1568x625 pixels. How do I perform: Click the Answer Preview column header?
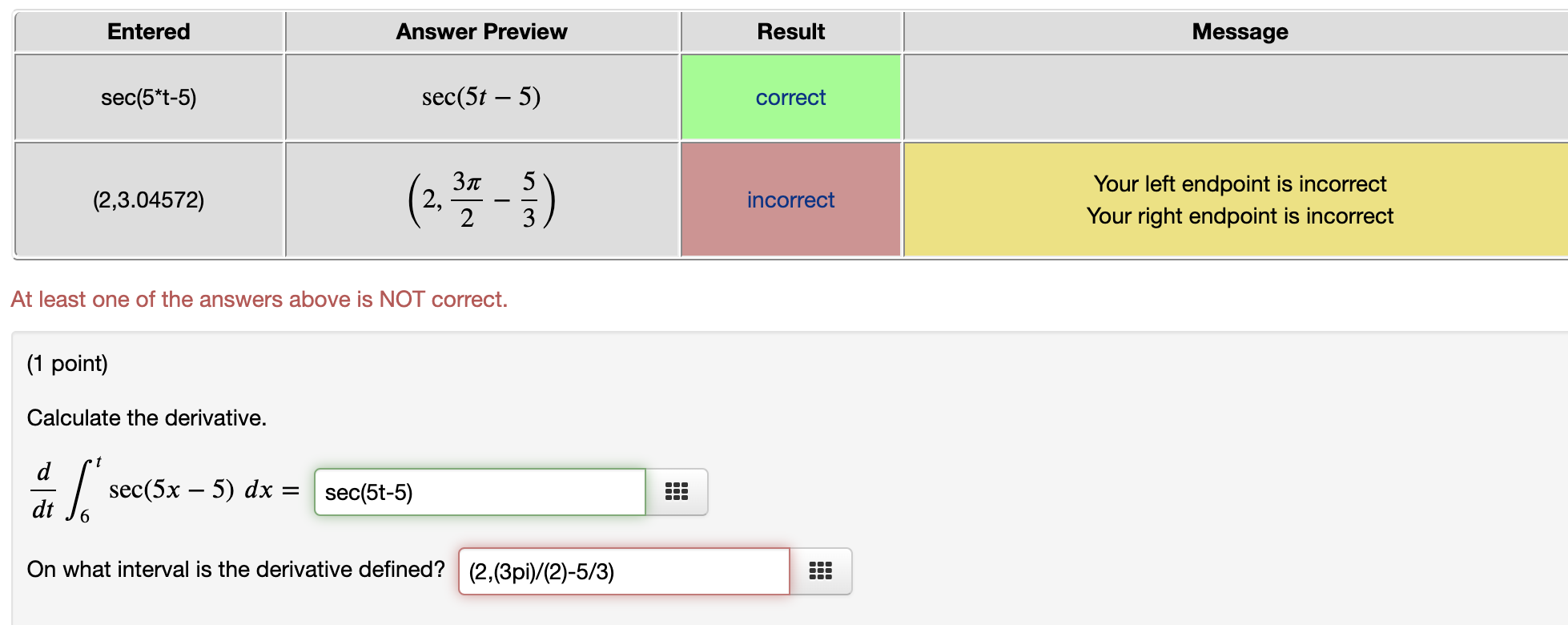coord(481,31)
